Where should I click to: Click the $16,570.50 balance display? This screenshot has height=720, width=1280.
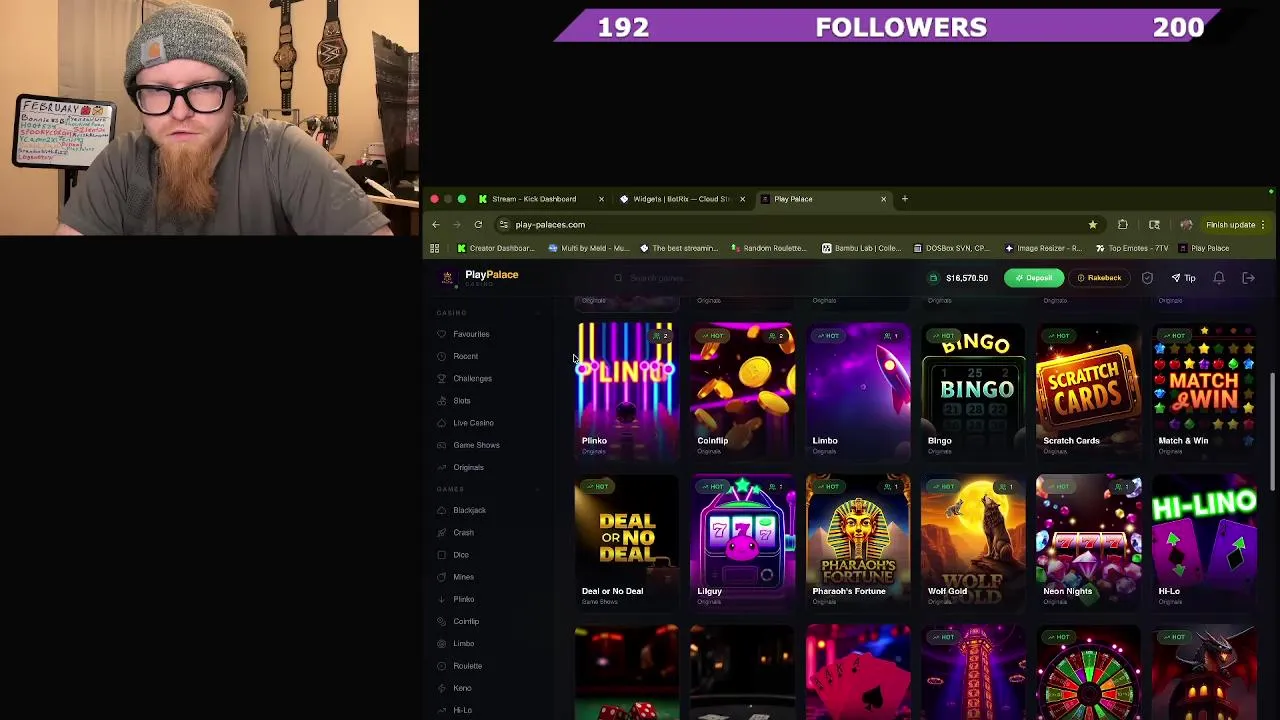[x=966, y=278]
